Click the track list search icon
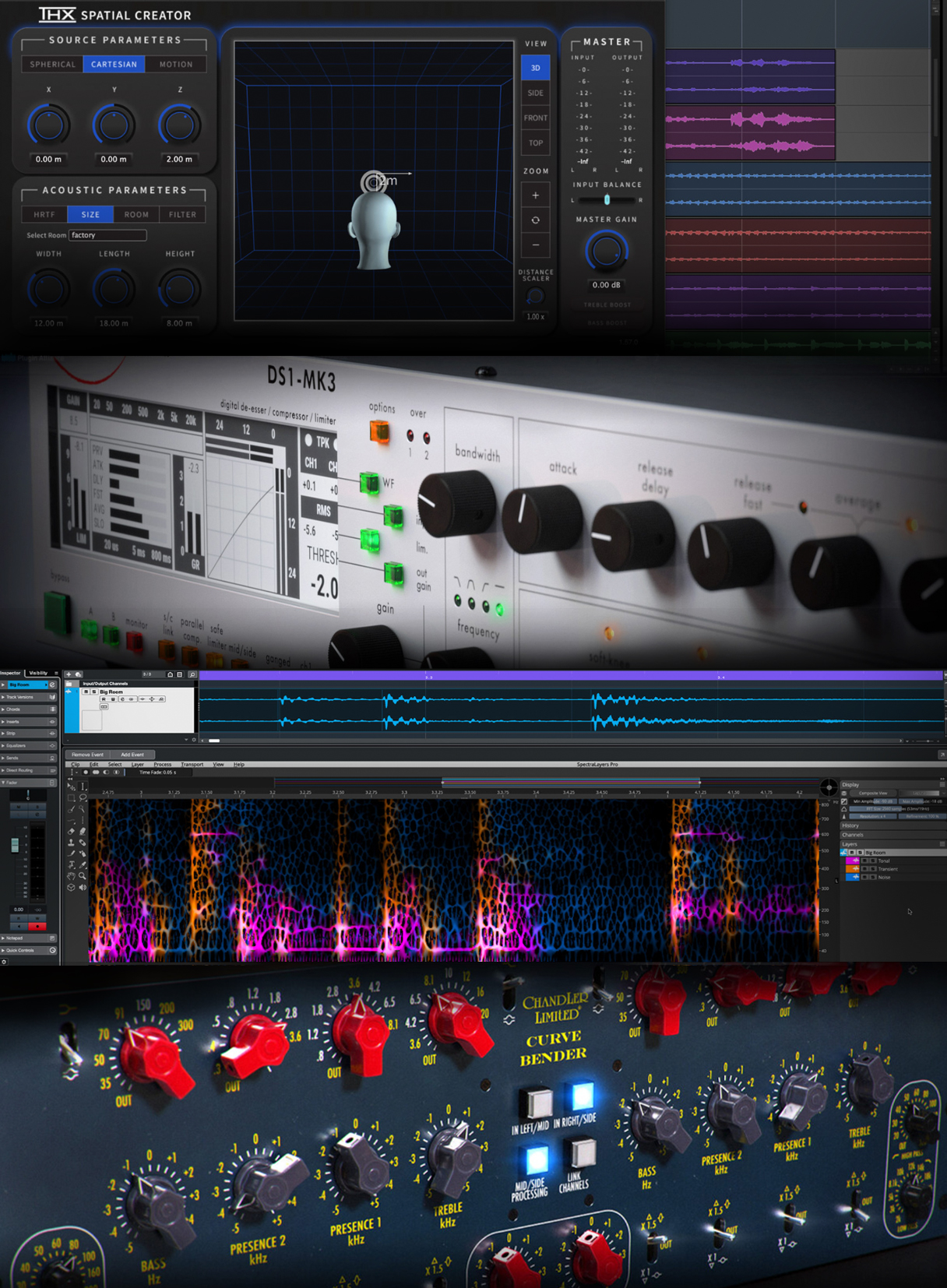The width and height of the screenshot is (947, 1288). 192,674
